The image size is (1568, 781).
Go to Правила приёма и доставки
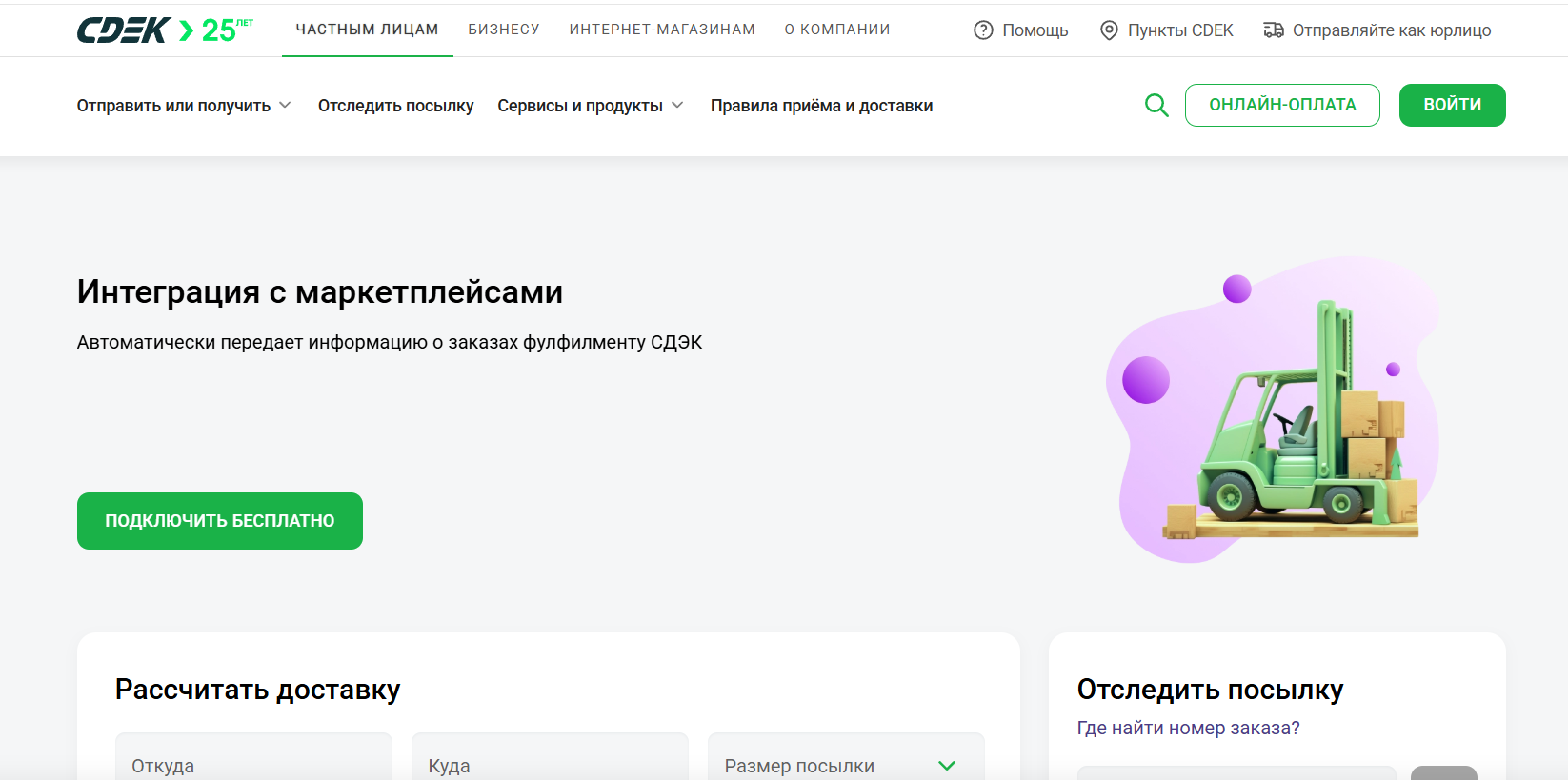pyautogui.click(x=821, y=106)
